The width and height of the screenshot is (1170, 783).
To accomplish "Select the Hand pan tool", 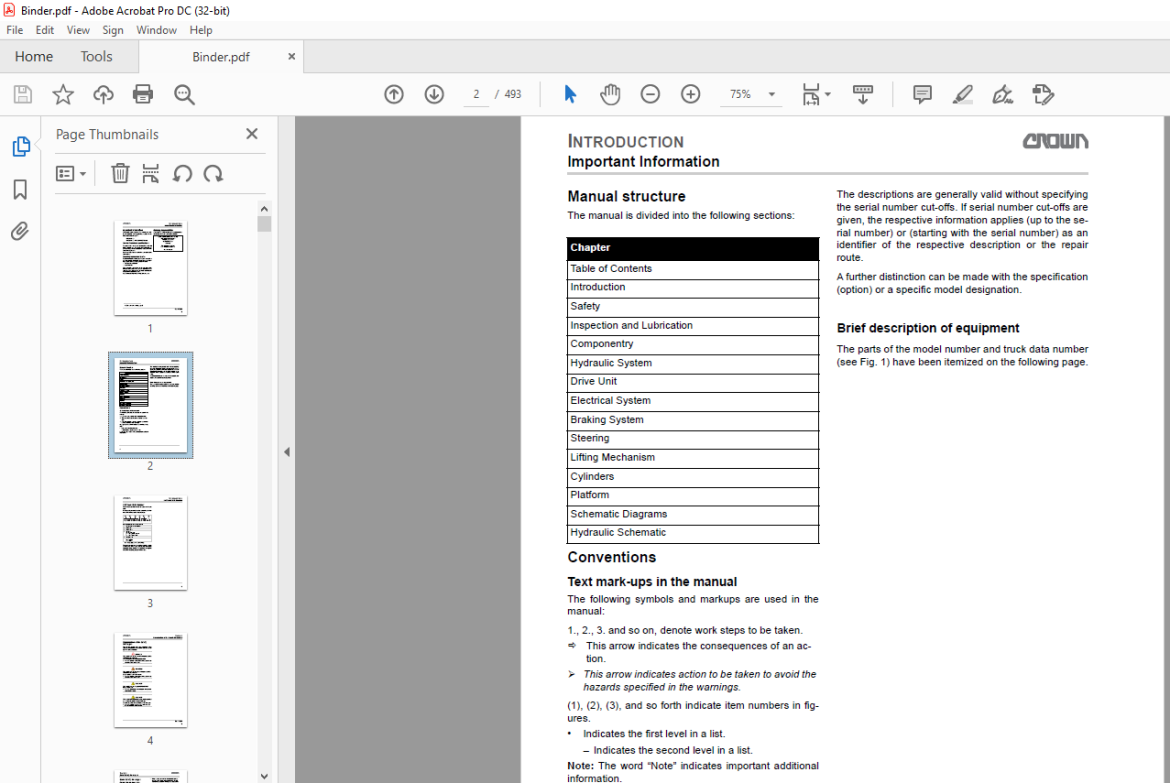I will [610, 94].
